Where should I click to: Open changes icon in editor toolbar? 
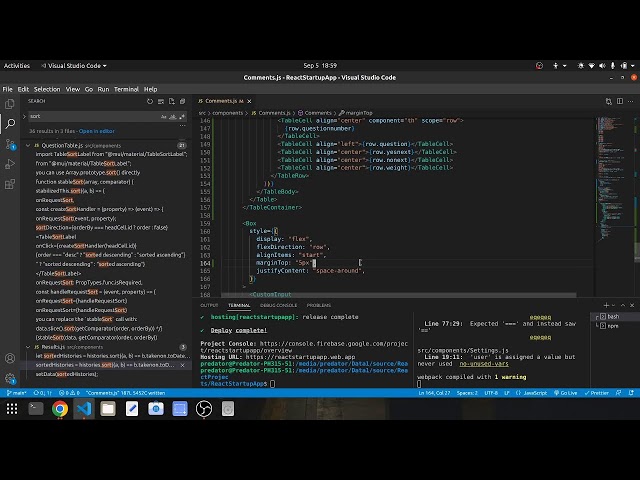[x=609, y=101]
